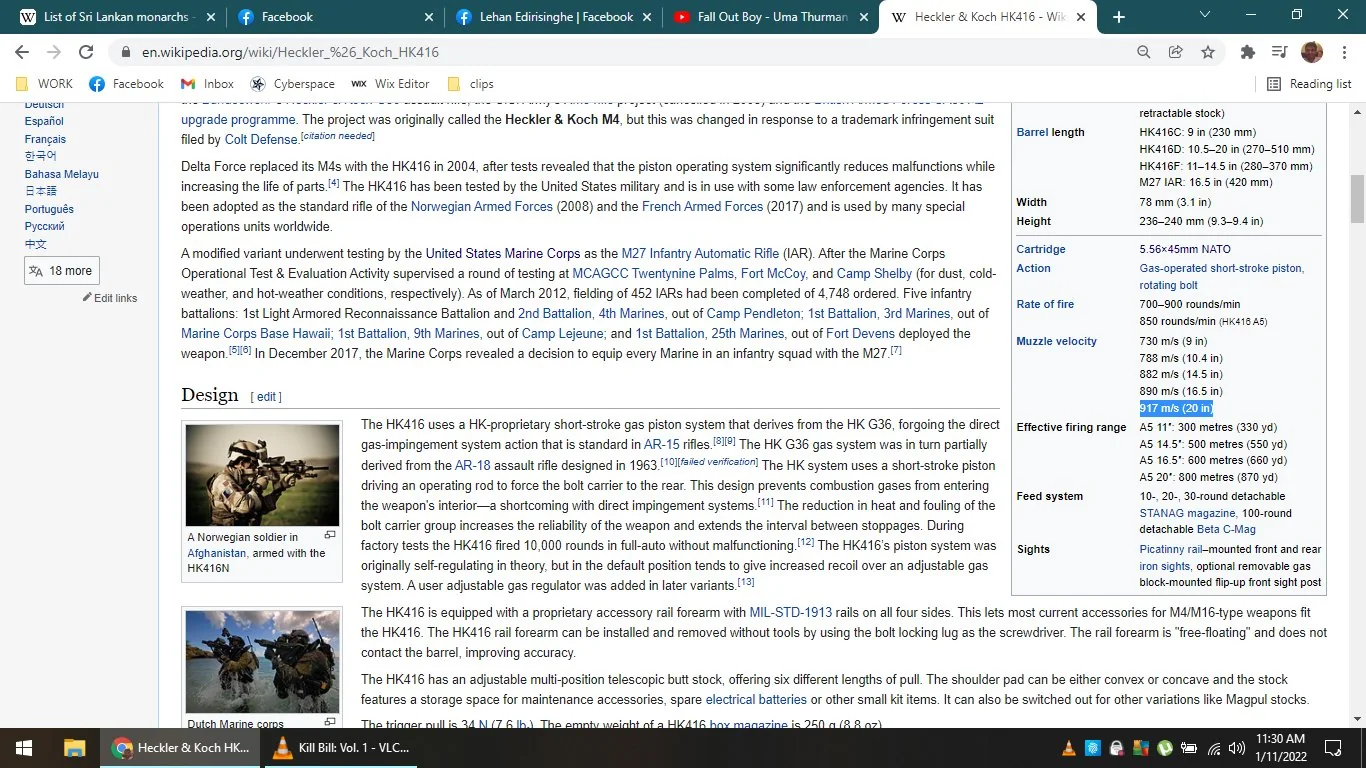Open the Chrome profile avatar
The image size is (1366, 768).
tap(1312, 52)
